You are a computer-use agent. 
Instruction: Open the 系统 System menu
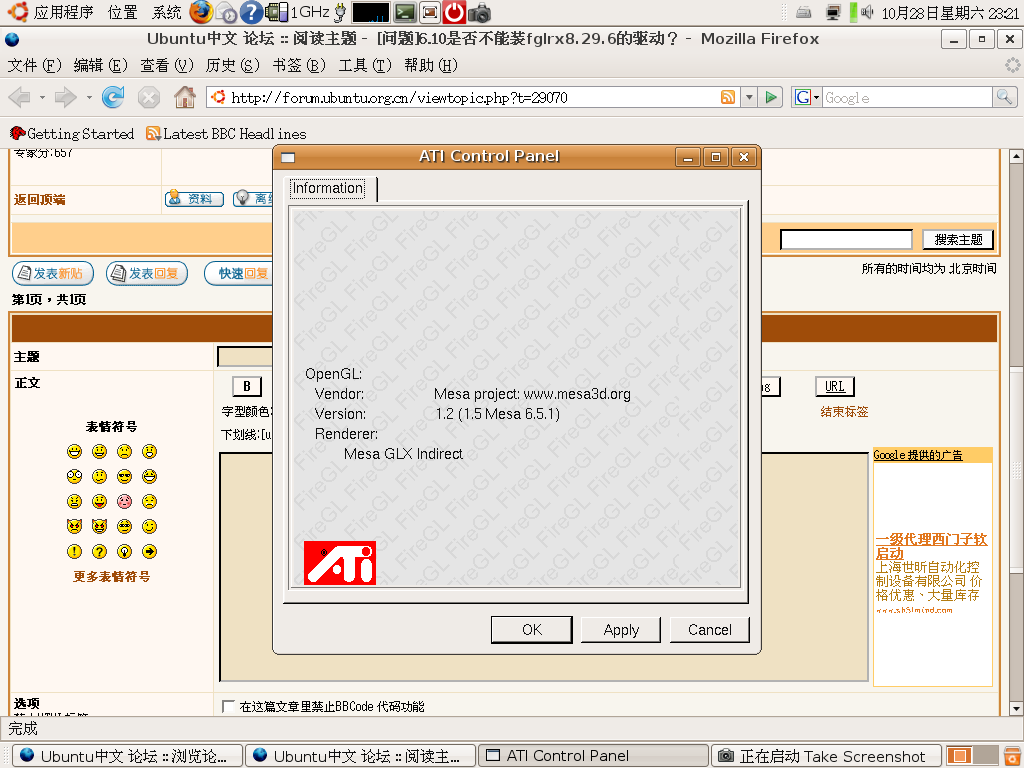167,12
